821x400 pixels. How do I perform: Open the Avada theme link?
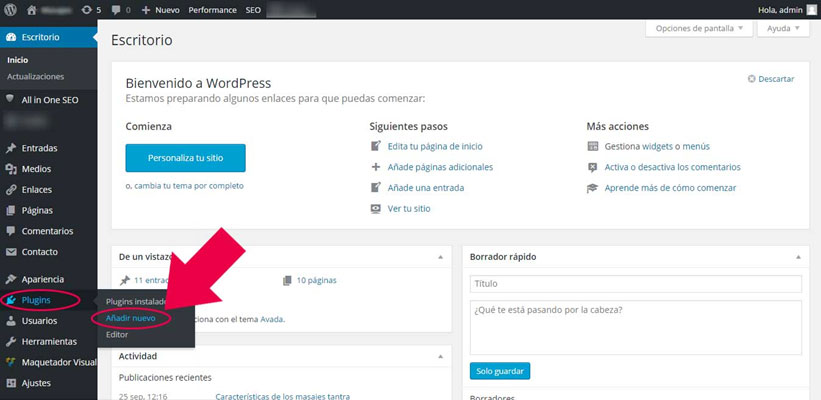272,319
